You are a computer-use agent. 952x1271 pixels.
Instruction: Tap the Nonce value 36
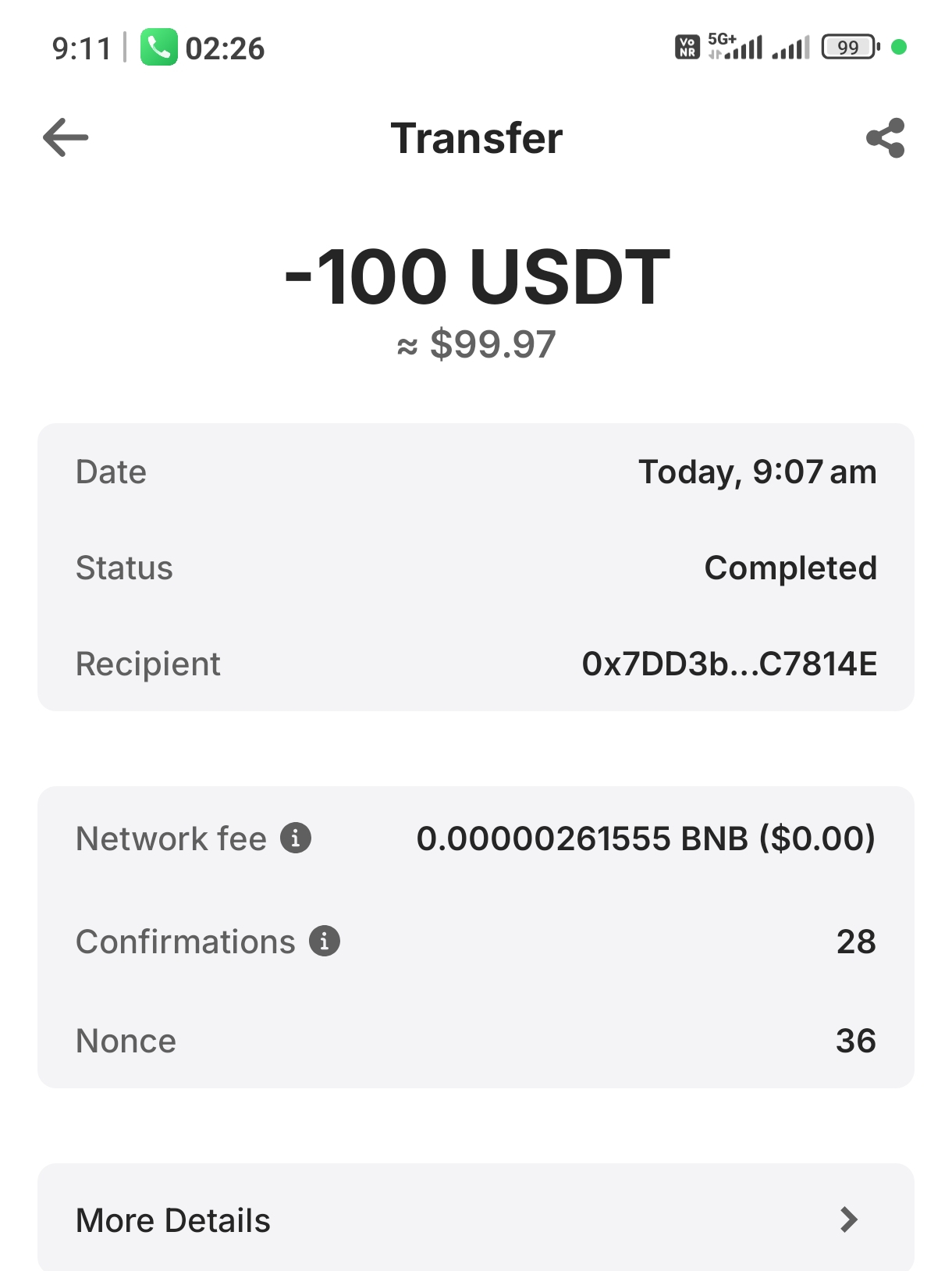[855, 1041]
